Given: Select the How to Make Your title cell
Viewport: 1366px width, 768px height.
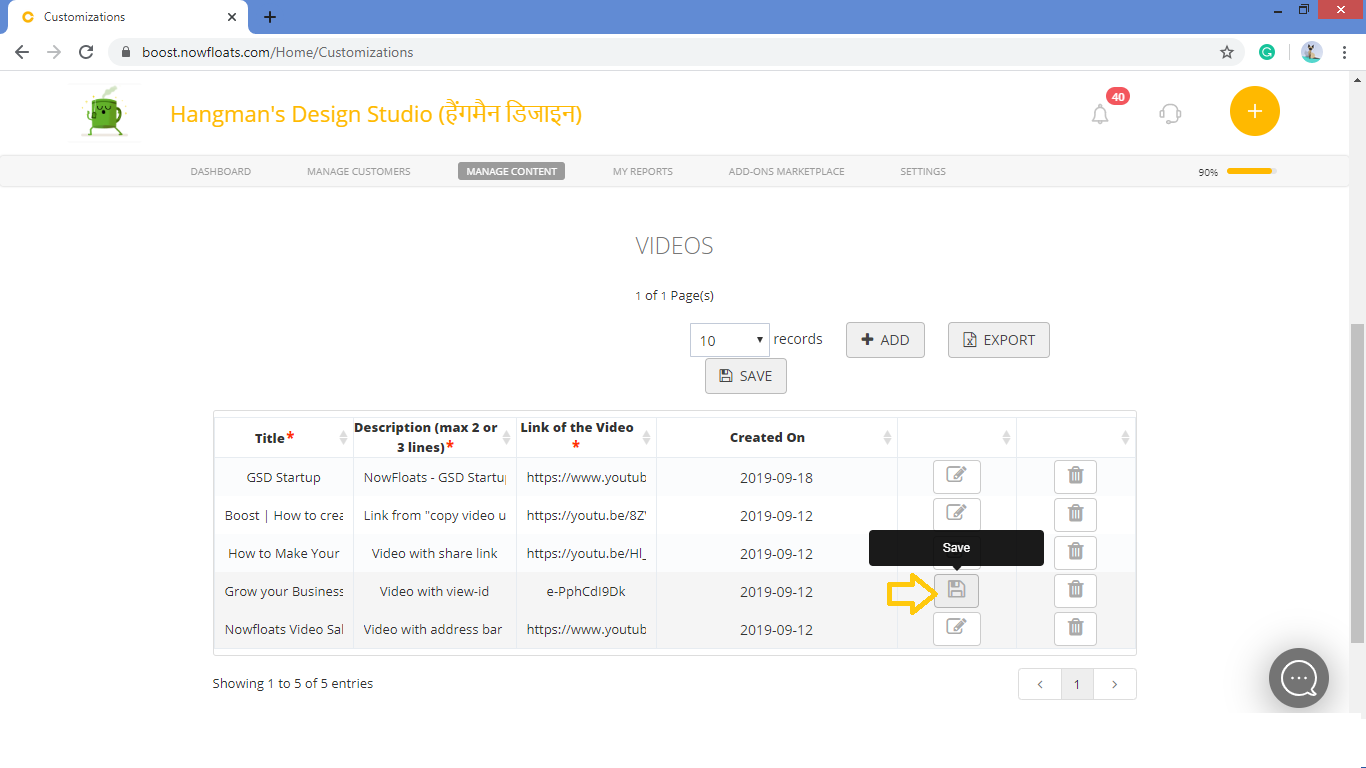Looking at the screenshot, I should point(284,553).
